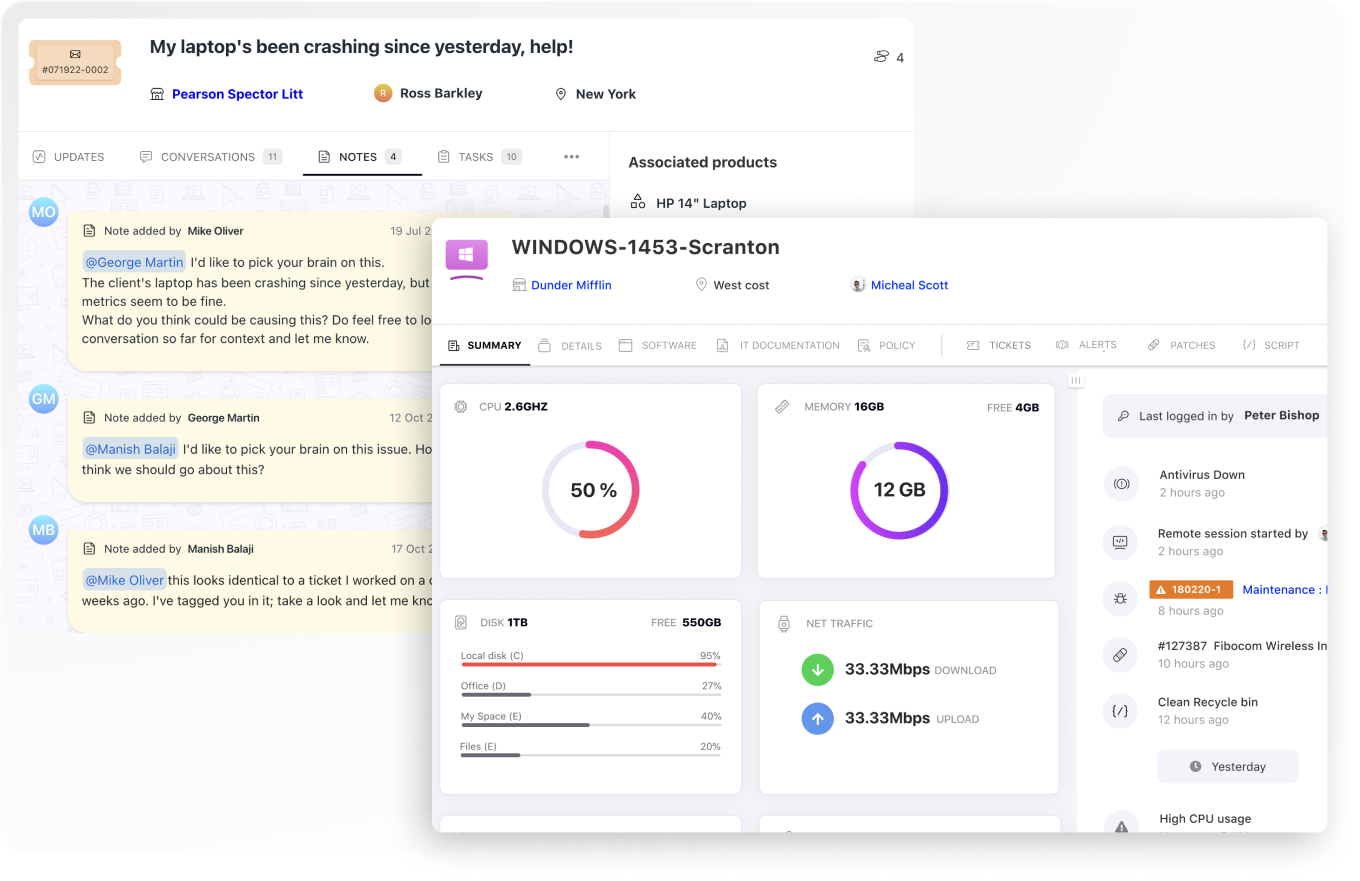
Task: Open the ellipsis menu after the Tasks tab
Action: tap(571, 157)
